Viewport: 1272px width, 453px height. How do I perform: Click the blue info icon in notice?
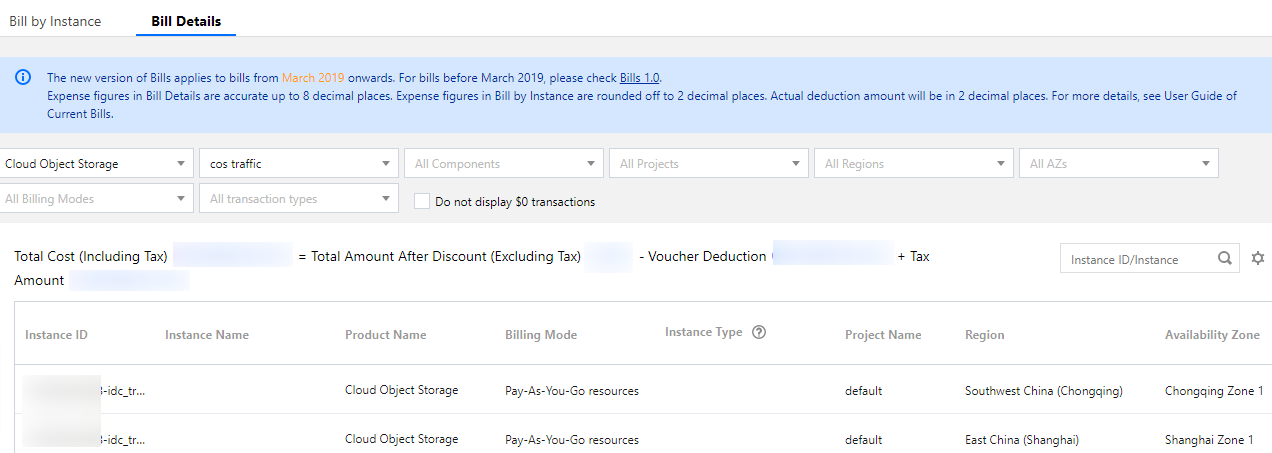coord(23,78)
